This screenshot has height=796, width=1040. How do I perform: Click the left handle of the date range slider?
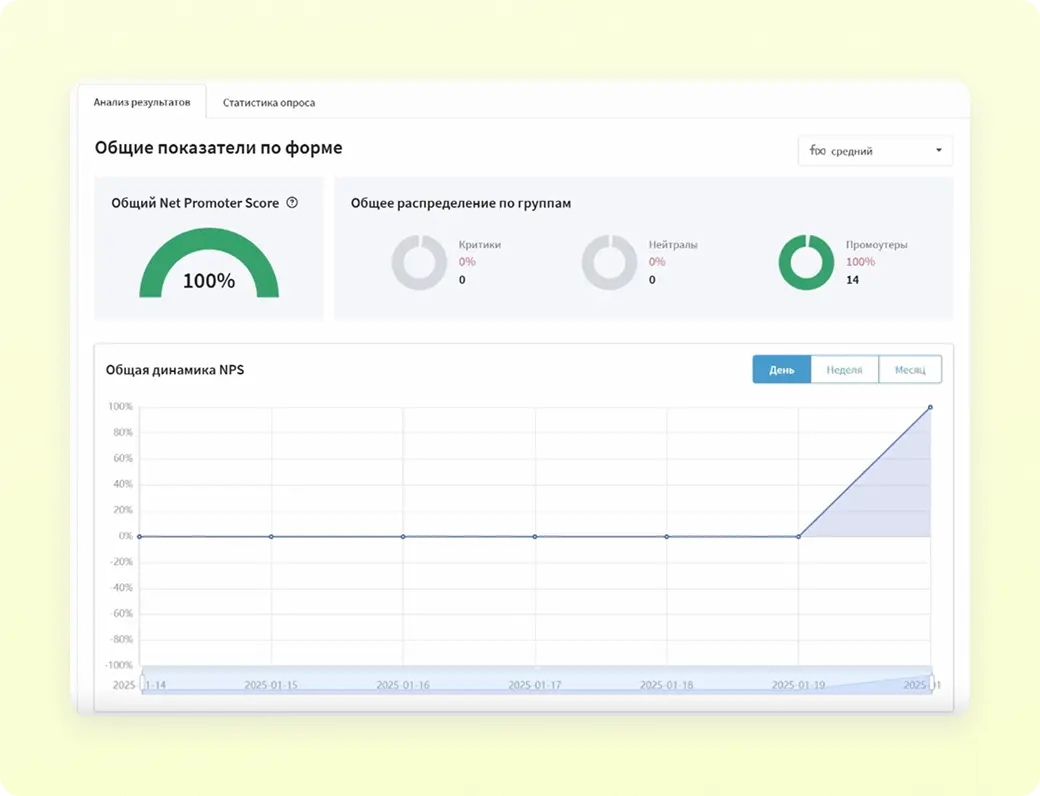pyautogui.click(x=142, y=684)
